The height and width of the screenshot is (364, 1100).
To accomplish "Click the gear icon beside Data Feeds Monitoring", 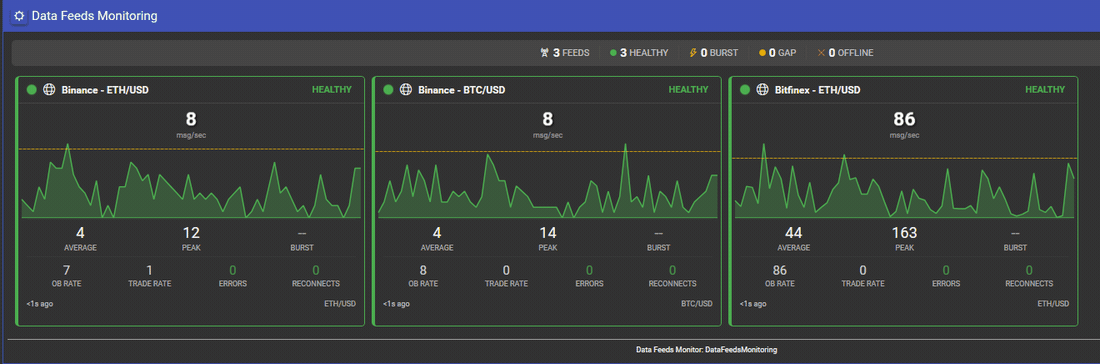I will [20, 15].
